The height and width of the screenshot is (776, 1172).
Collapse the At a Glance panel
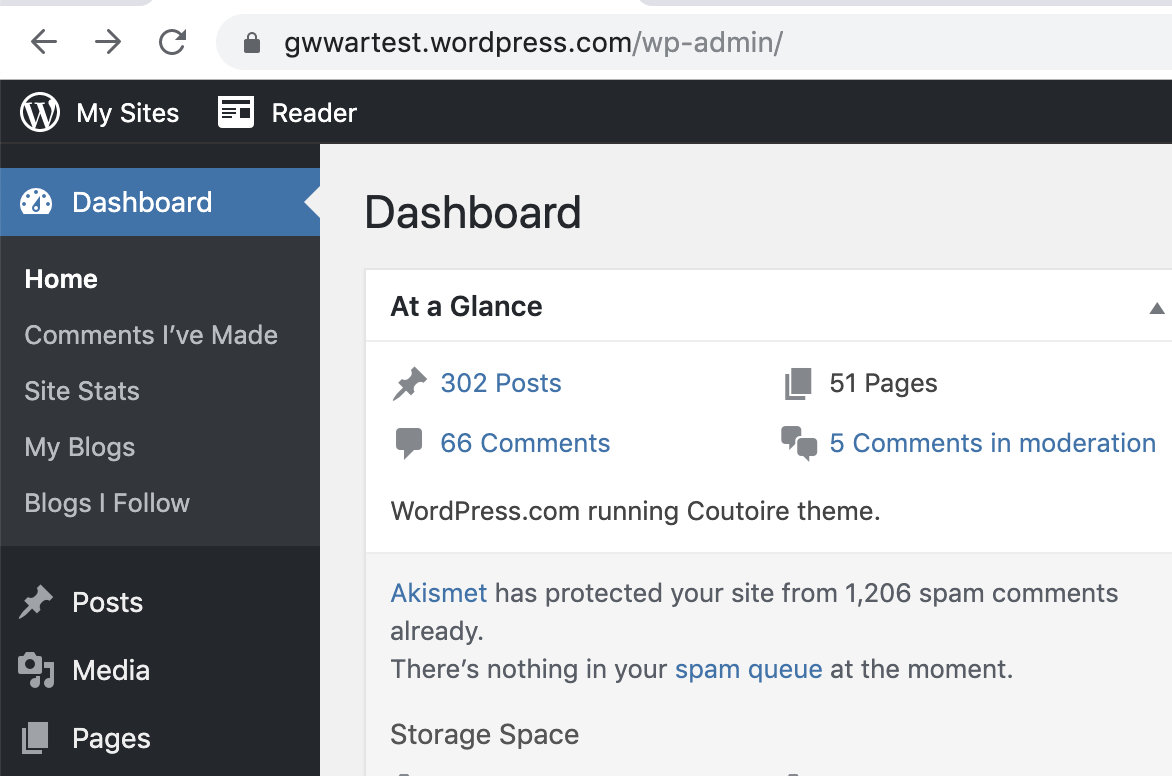1156,308
